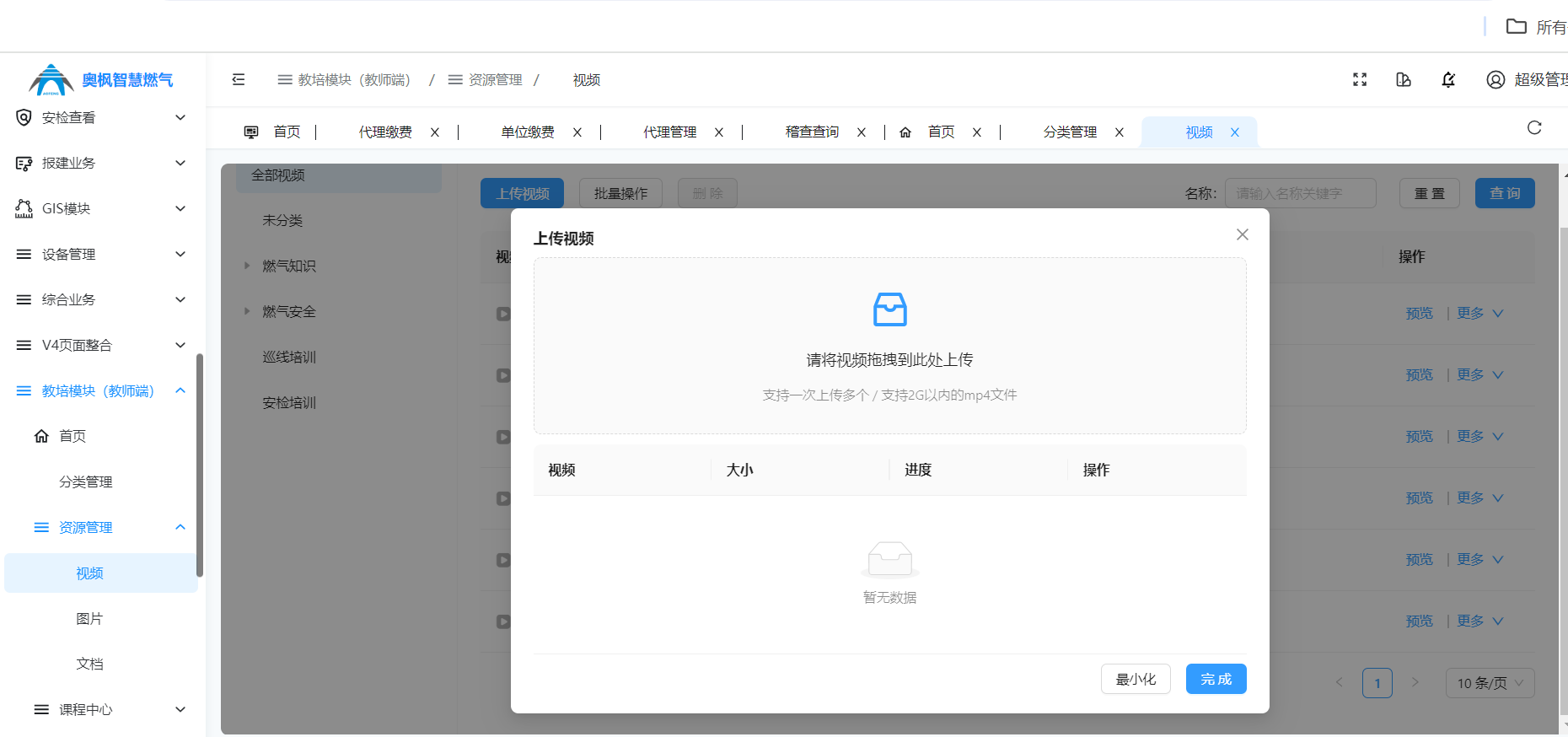Expand the V4页面整合 menu chevron
The height and width of the screenshot is (737, 1568).
180,345
